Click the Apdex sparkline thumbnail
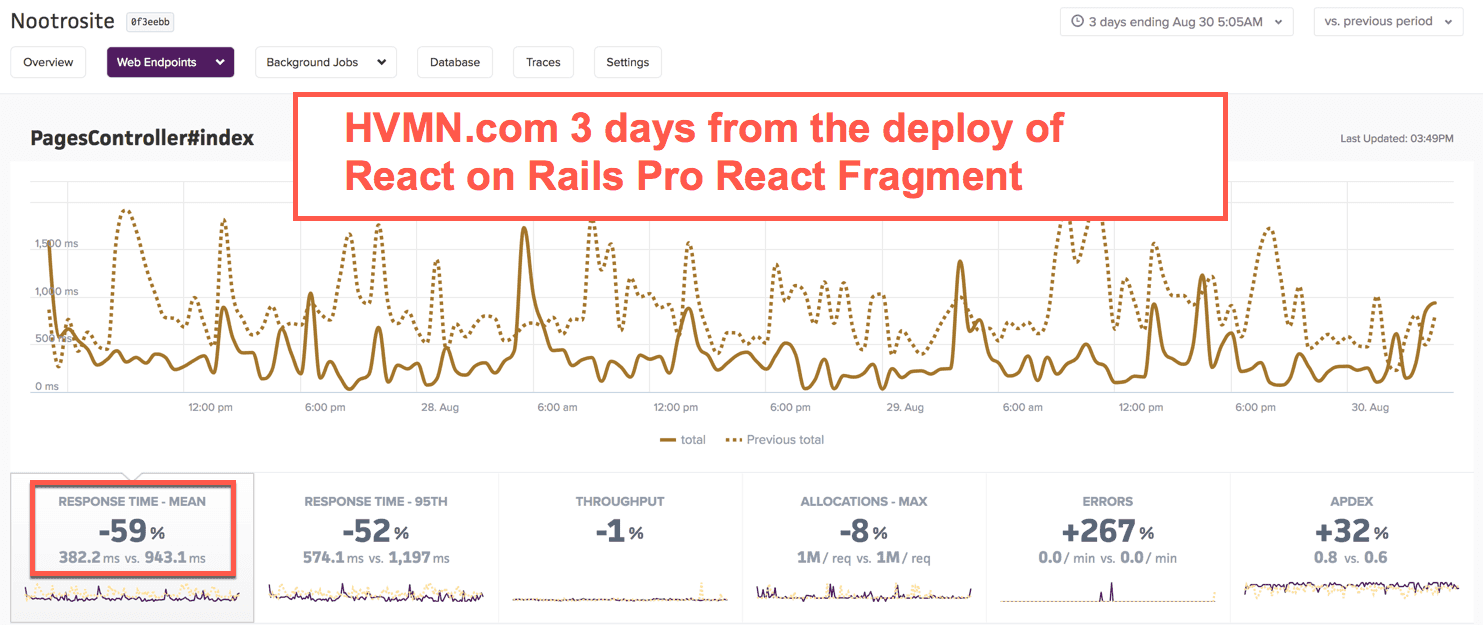1483x625 pixels. 1352,590
